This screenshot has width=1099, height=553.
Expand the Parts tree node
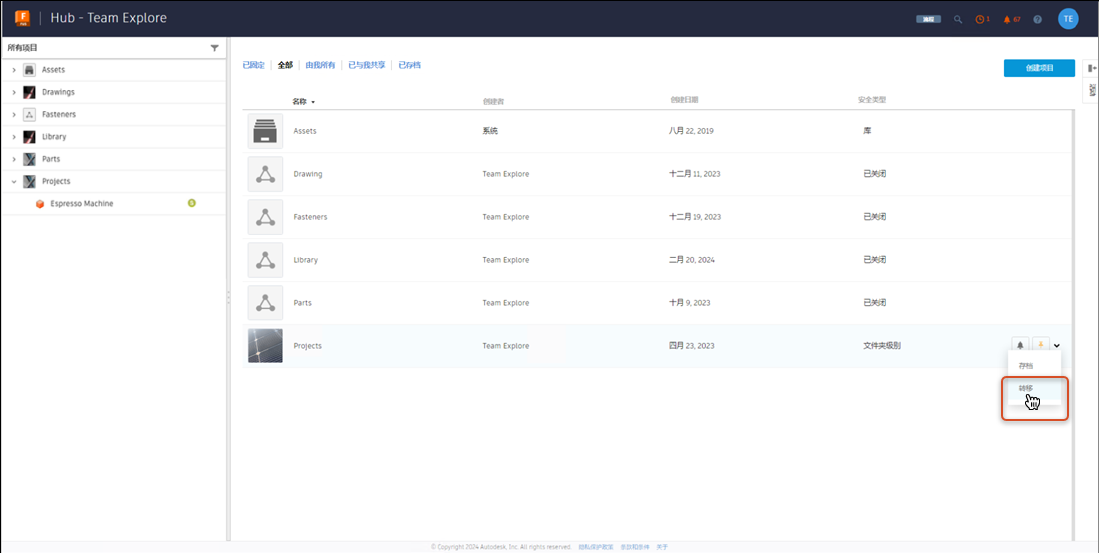[x=14, y=159]
